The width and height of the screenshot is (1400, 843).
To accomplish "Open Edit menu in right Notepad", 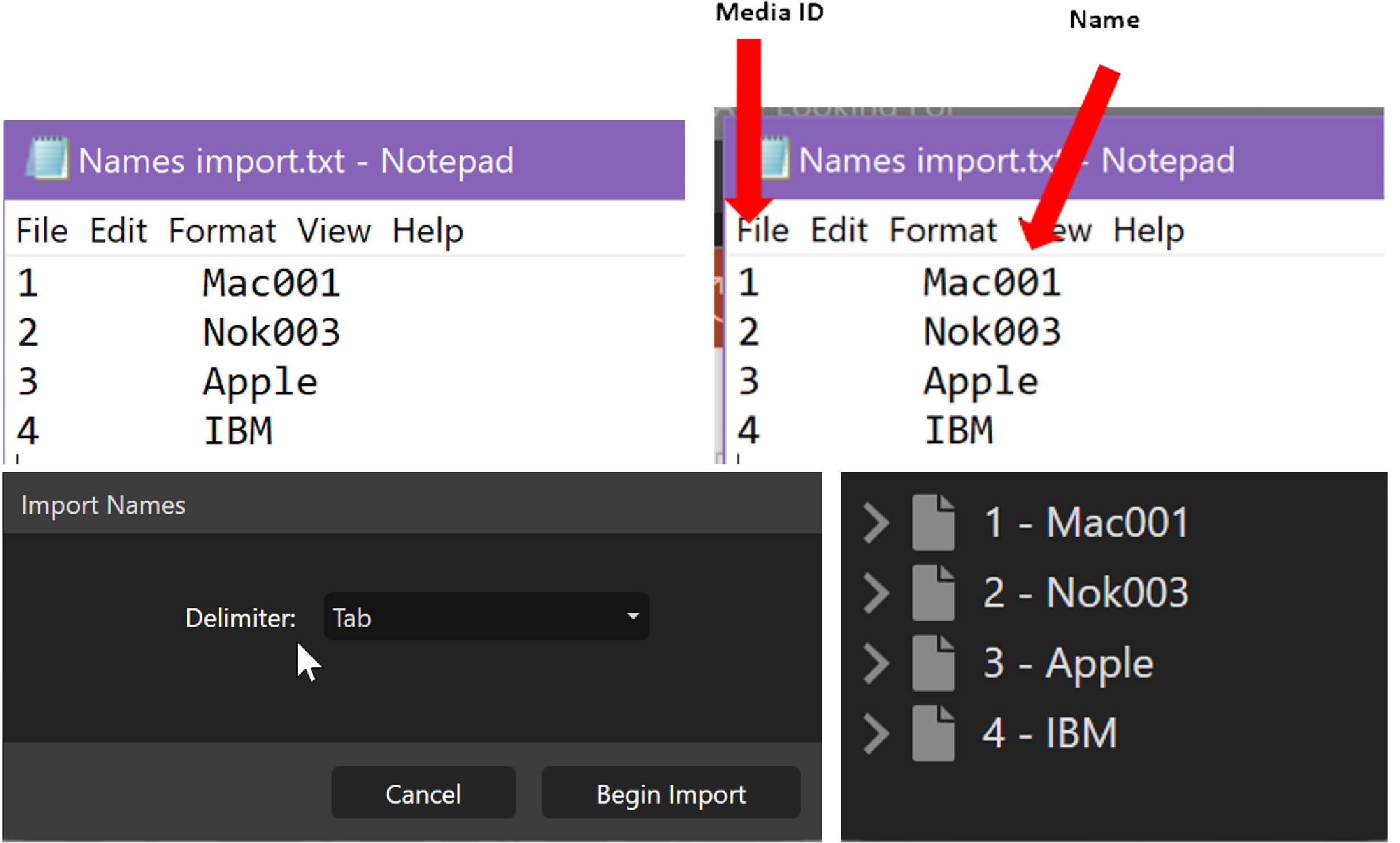I will 839,231.
